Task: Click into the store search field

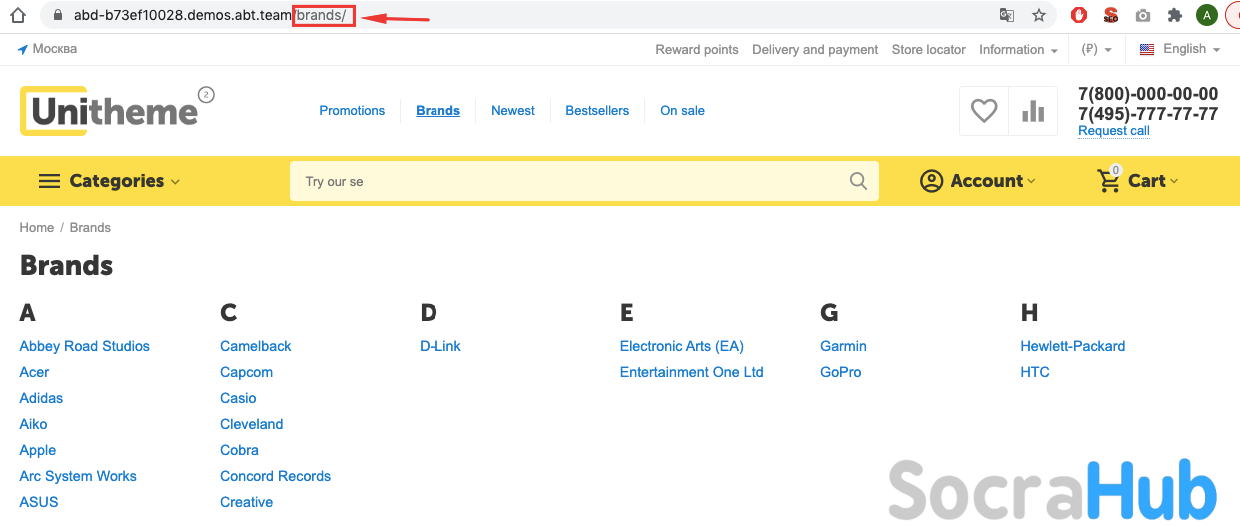Action: tap(570, 181)
